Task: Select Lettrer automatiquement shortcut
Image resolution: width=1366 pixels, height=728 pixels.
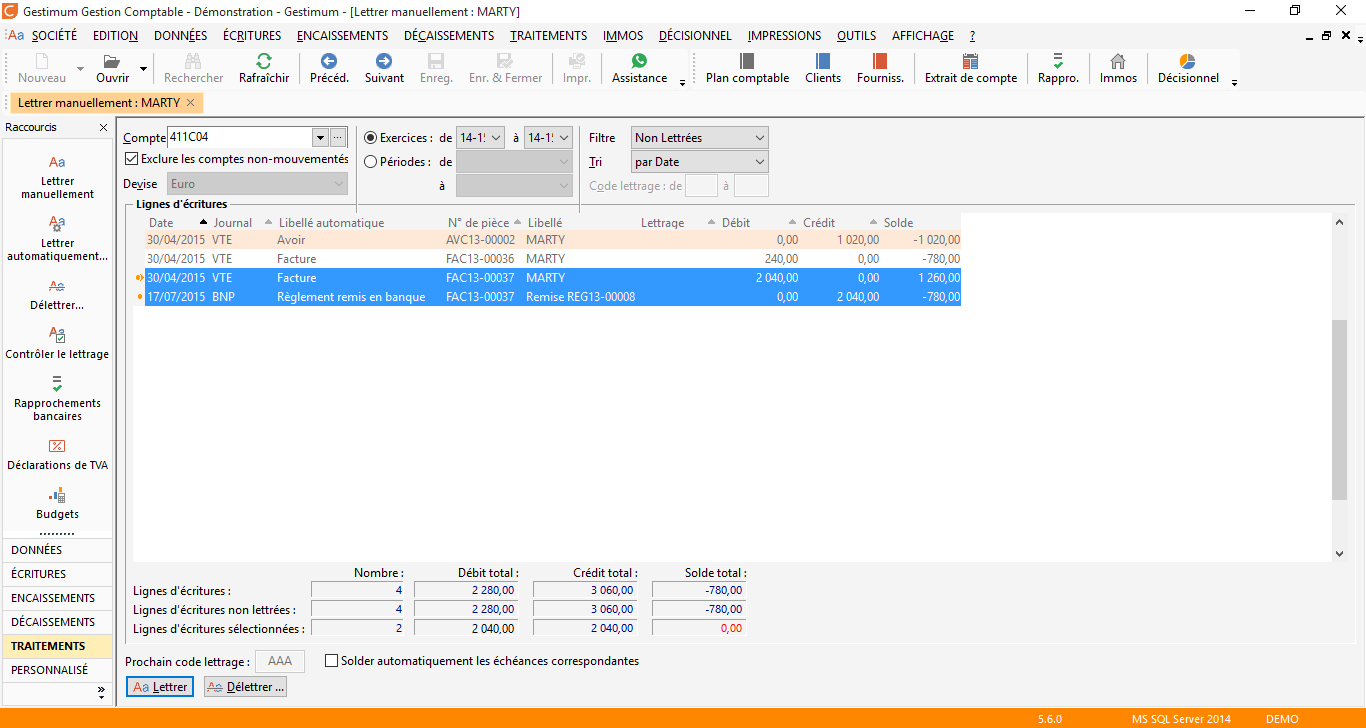Action: coord(57,238)
